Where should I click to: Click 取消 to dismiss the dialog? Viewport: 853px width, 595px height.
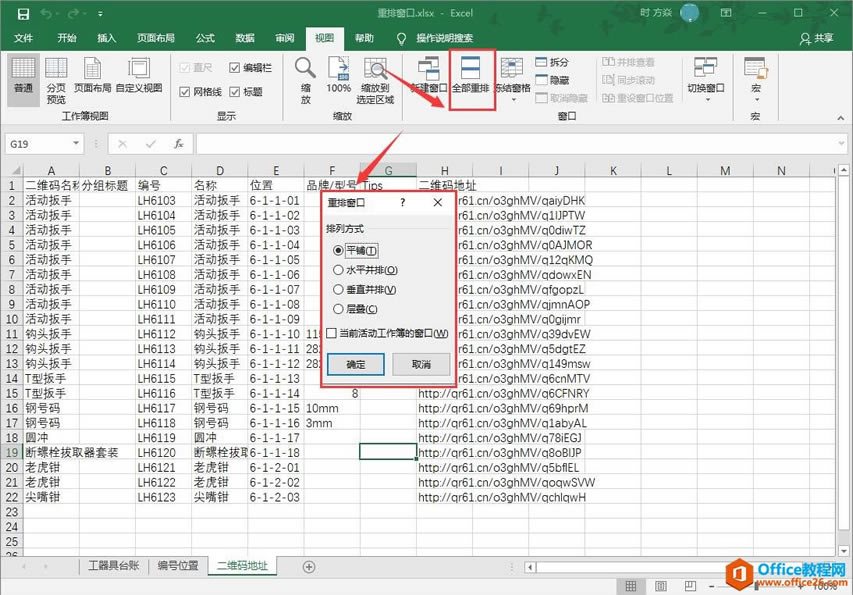point(421,364)
